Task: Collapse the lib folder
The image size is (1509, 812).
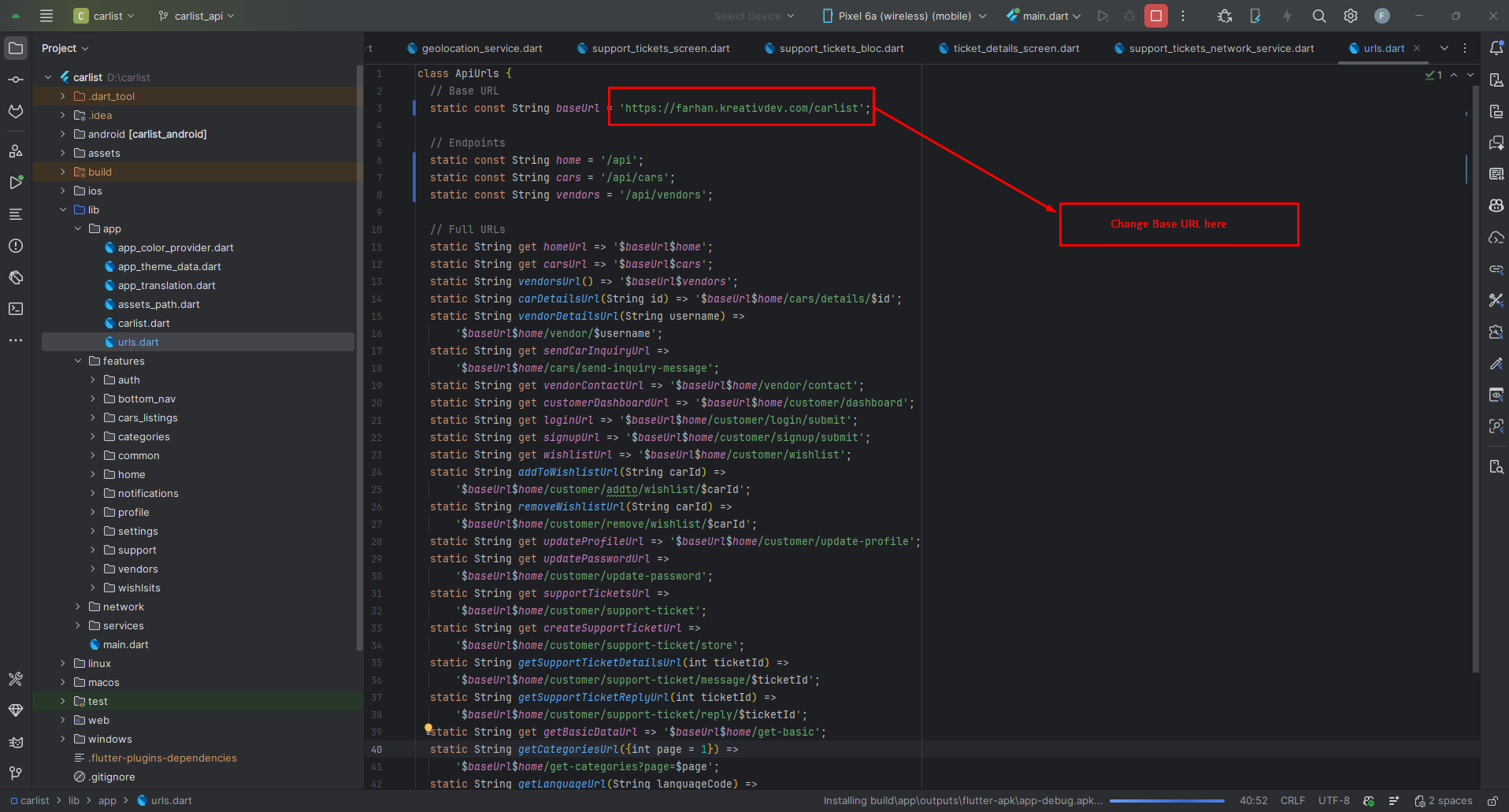Action: pos(63,209)
